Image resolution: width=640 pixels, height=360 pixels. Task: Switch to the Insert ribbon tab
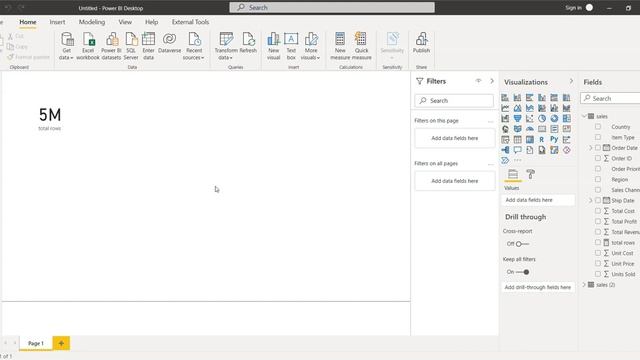point(57,22)
